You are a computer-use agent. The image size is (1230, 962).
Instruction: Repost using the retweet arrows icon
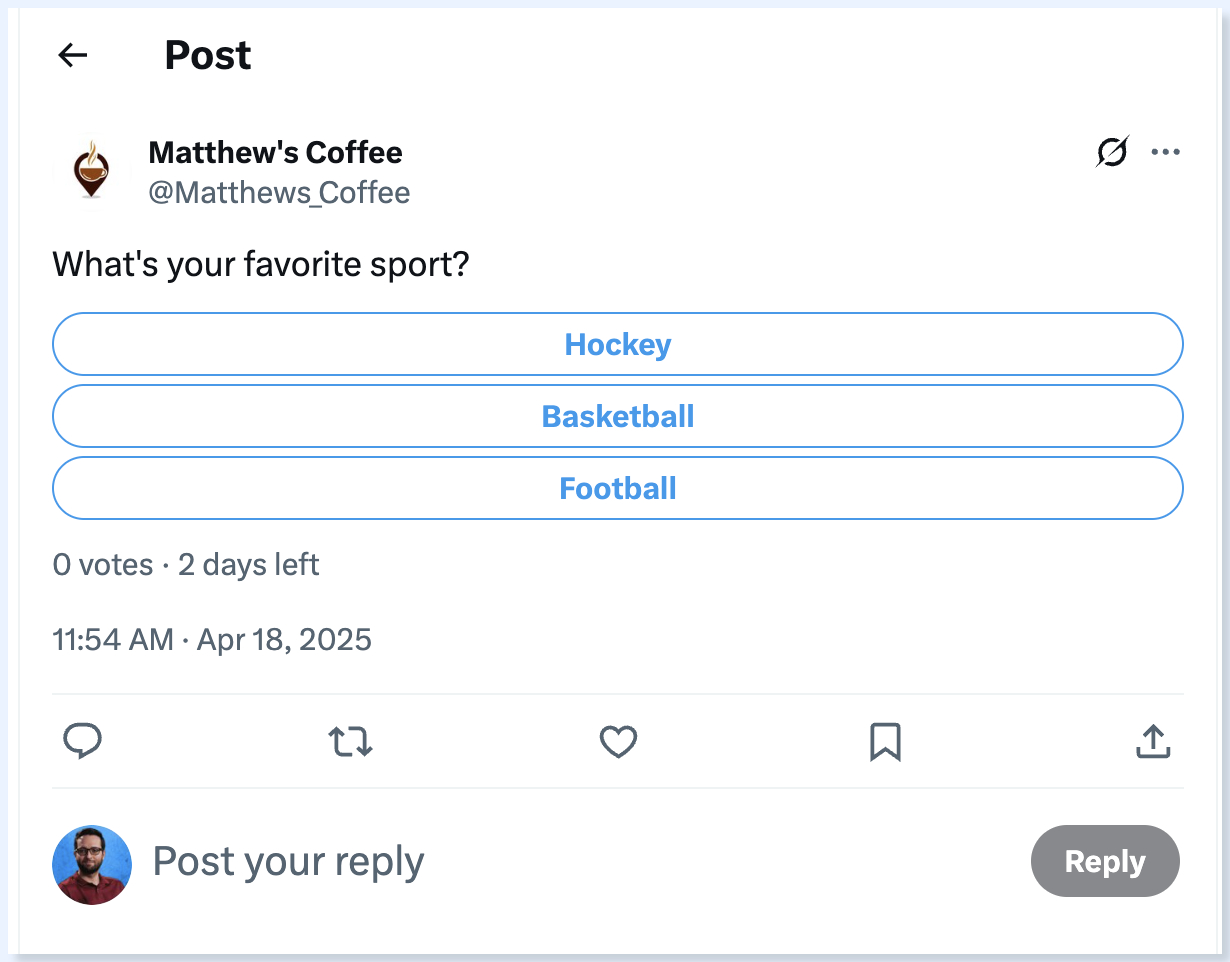click(351, 741)
